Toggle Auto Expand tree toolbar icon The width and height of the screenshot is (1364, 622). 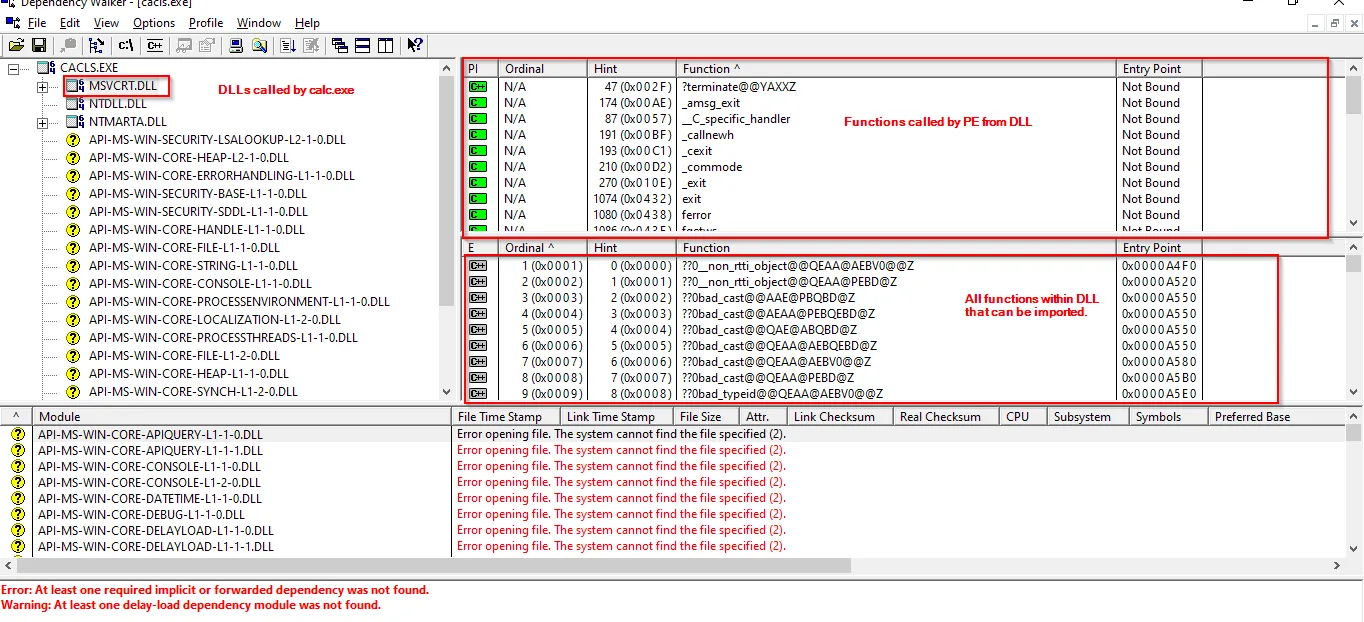(97, 45)
